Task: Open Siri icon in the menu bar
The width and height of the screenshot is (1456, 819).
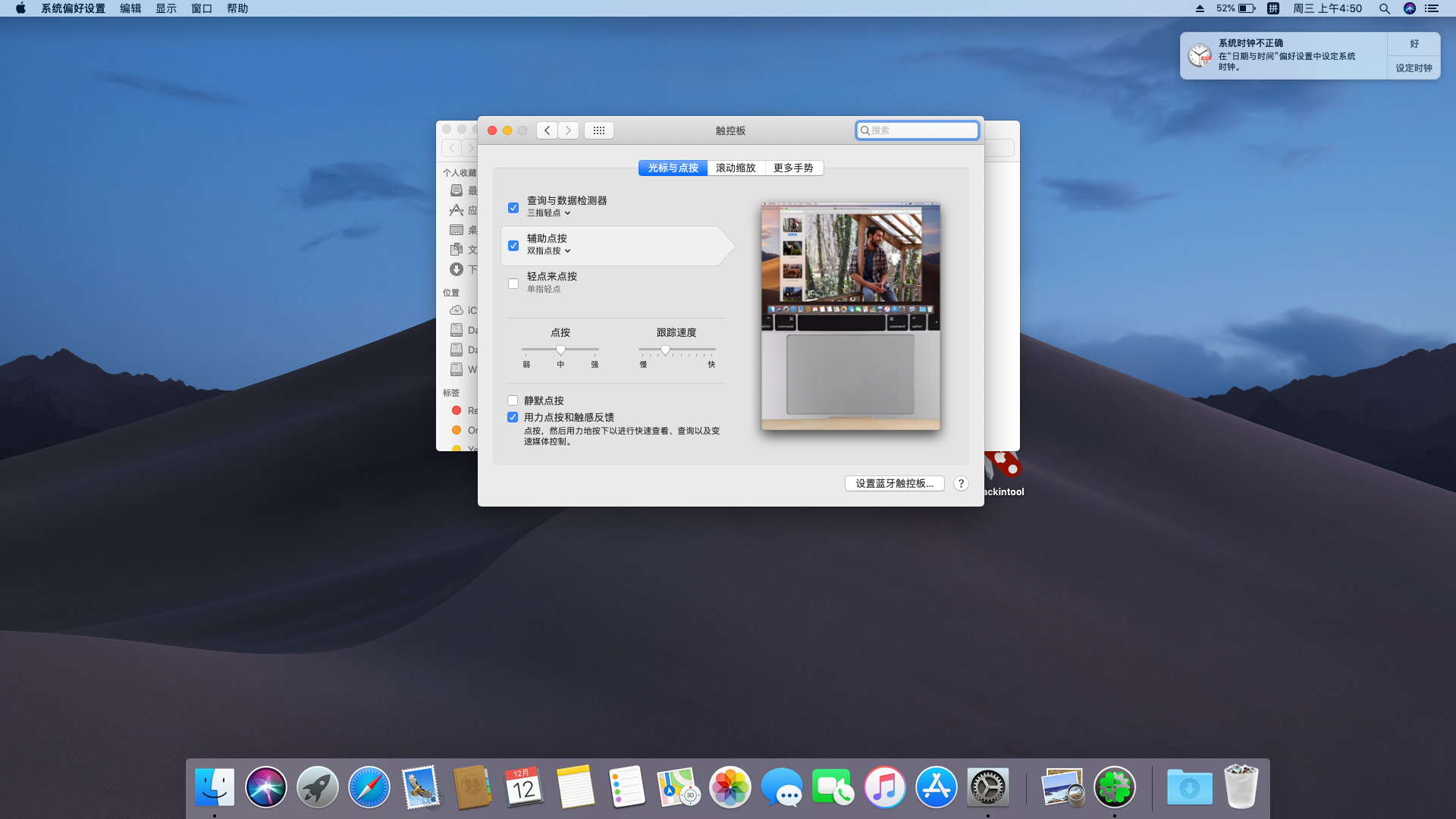Action: [1409, 8]
